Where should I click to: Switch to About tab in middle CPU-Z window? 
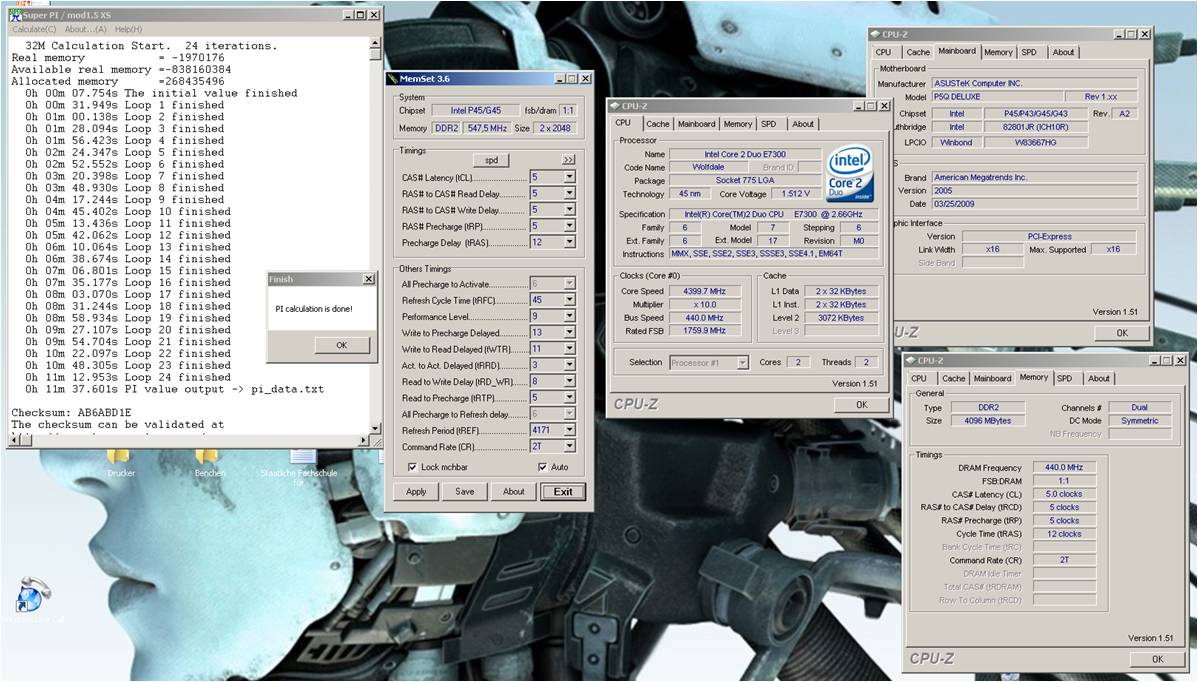[802, 124]
